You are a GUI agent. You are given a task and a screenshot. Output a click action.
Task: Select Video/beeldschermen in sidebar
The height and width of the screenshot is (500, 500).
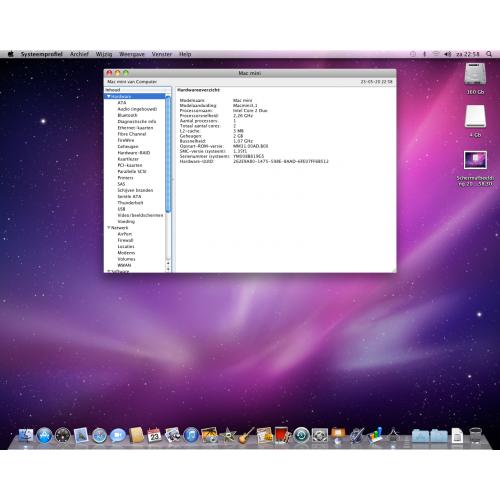click(140, 215)
